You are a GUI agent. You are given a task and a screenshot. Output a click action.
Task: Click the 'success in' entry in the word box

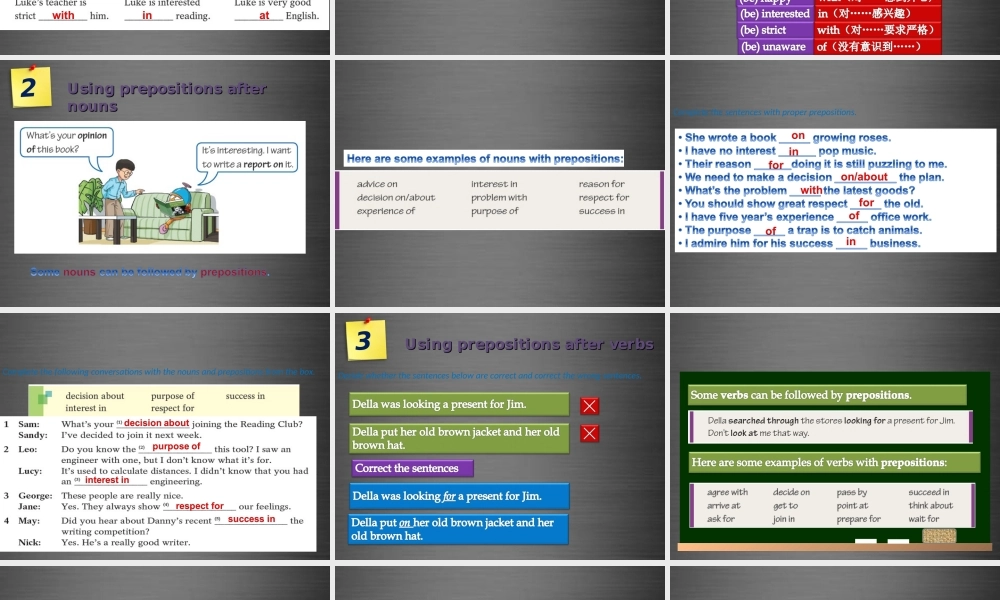tap(244, 395)
